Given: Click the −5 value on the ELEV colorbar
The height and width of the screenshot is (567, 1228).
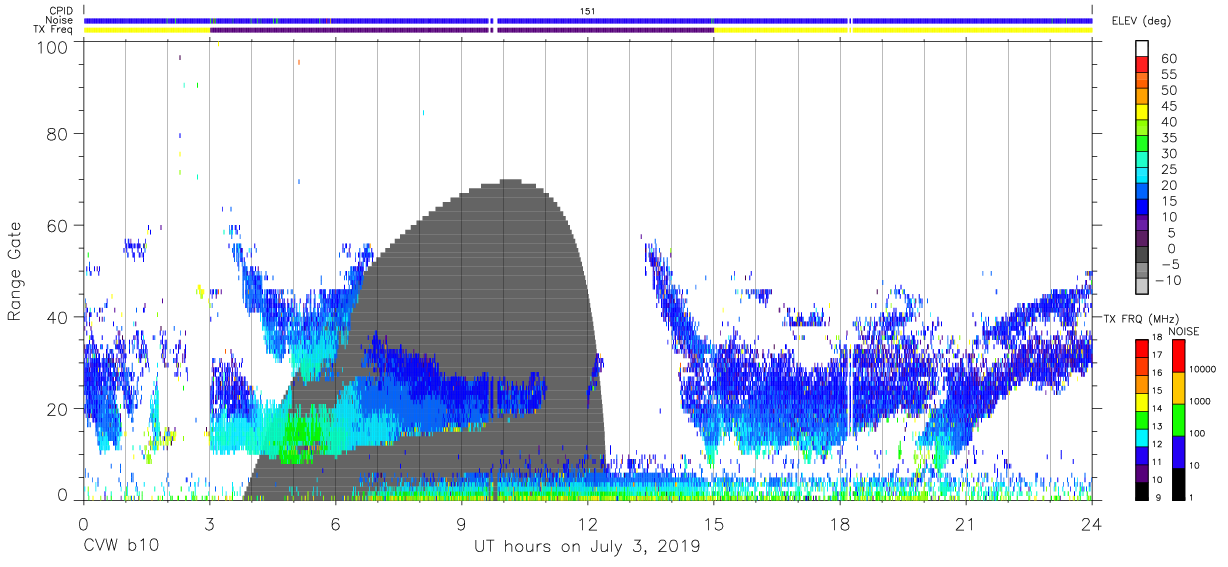Looking at the screenshot, I should pos(1168,264).
